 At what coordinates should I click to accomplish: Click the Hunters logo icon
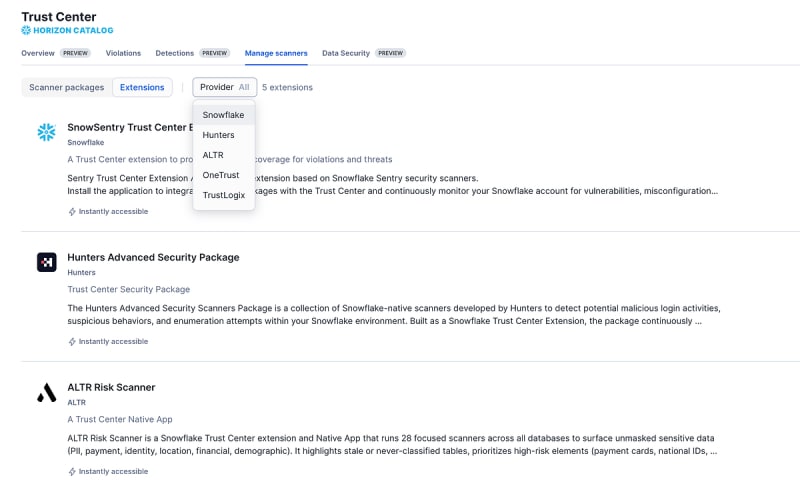coord(46,262)
